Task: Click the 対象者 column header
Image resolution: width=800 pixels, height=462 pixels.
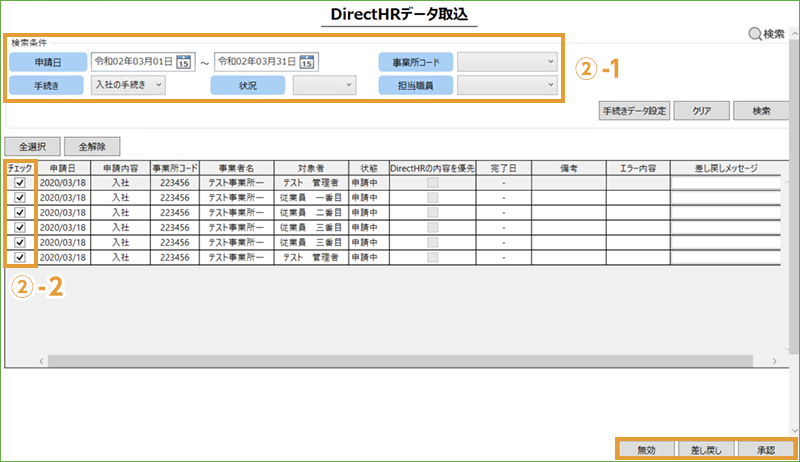Action: click(311, 168)
